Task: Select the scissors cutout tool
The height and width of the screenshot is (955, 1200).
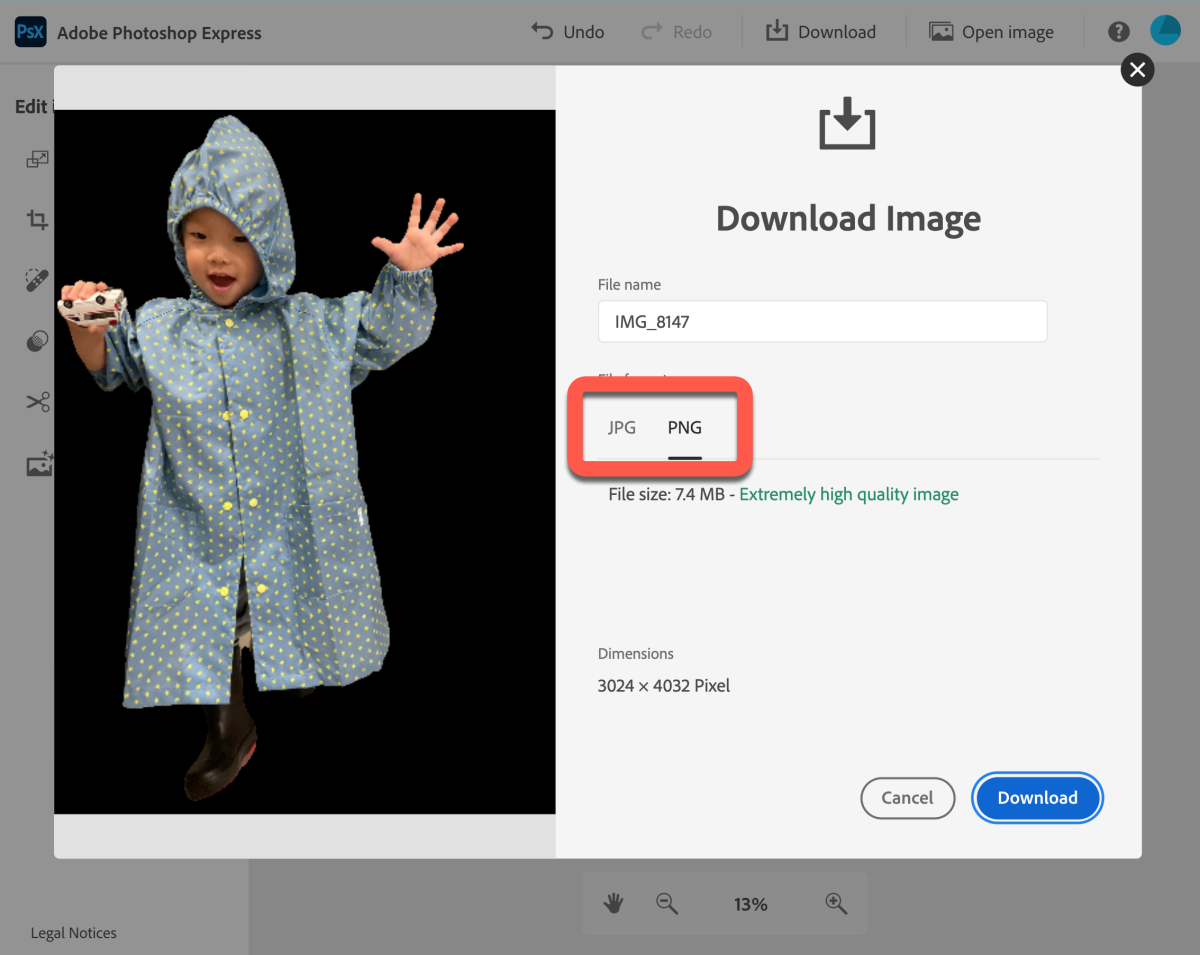Action: point(38,402)
